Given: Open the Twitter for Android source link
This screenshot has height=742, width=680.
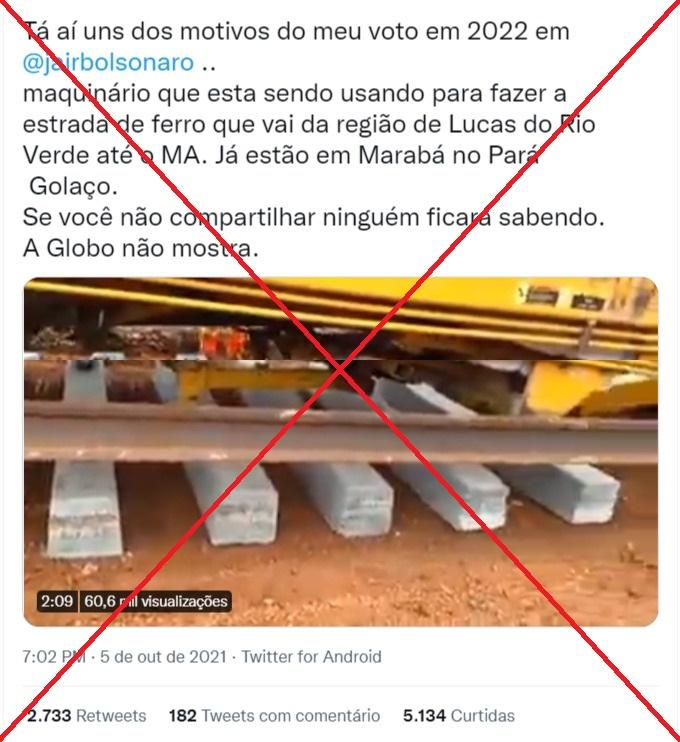Looking at the screenshot, I should 311,657.
